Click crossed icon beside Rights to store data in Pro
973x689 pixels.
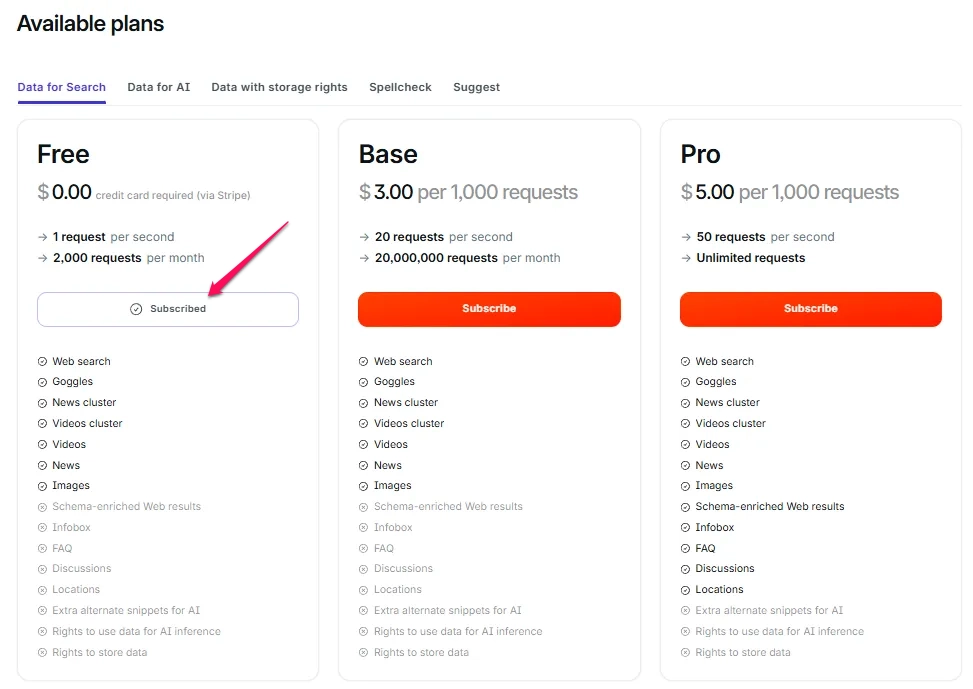coord(685,652)
